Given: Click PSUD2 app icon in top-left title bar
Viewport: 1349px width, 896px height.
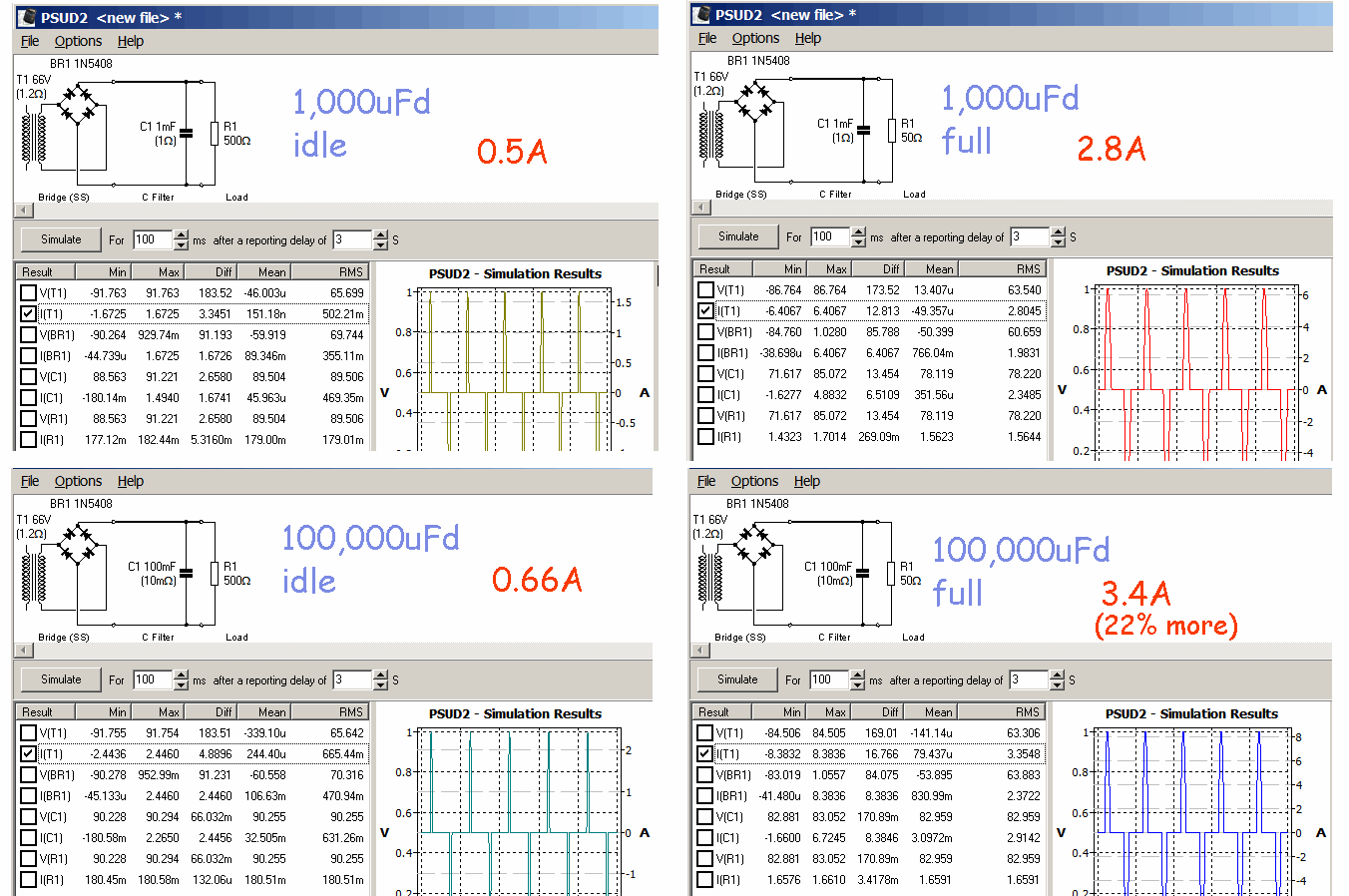Looking at the screenshot, I should pos(27,17).
